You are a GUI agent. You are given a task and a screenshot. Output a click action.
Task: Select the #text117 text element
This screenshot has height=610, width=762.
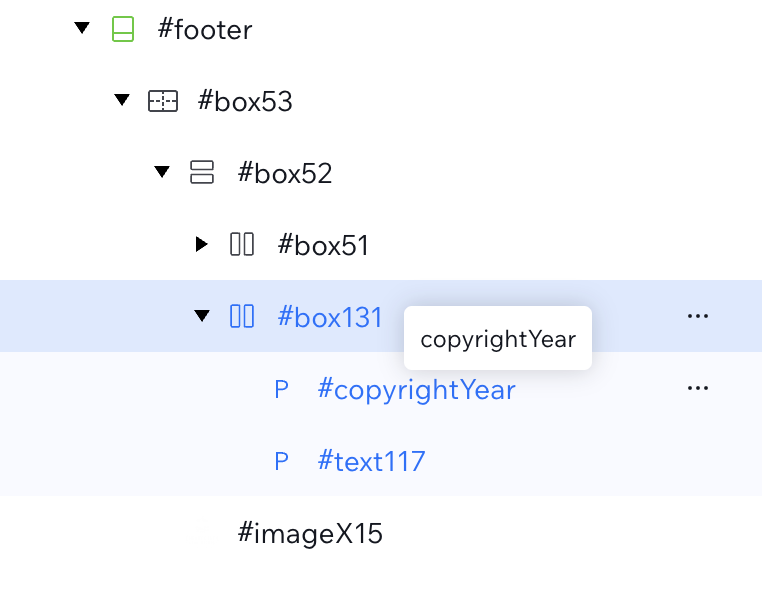pos(371,461)
